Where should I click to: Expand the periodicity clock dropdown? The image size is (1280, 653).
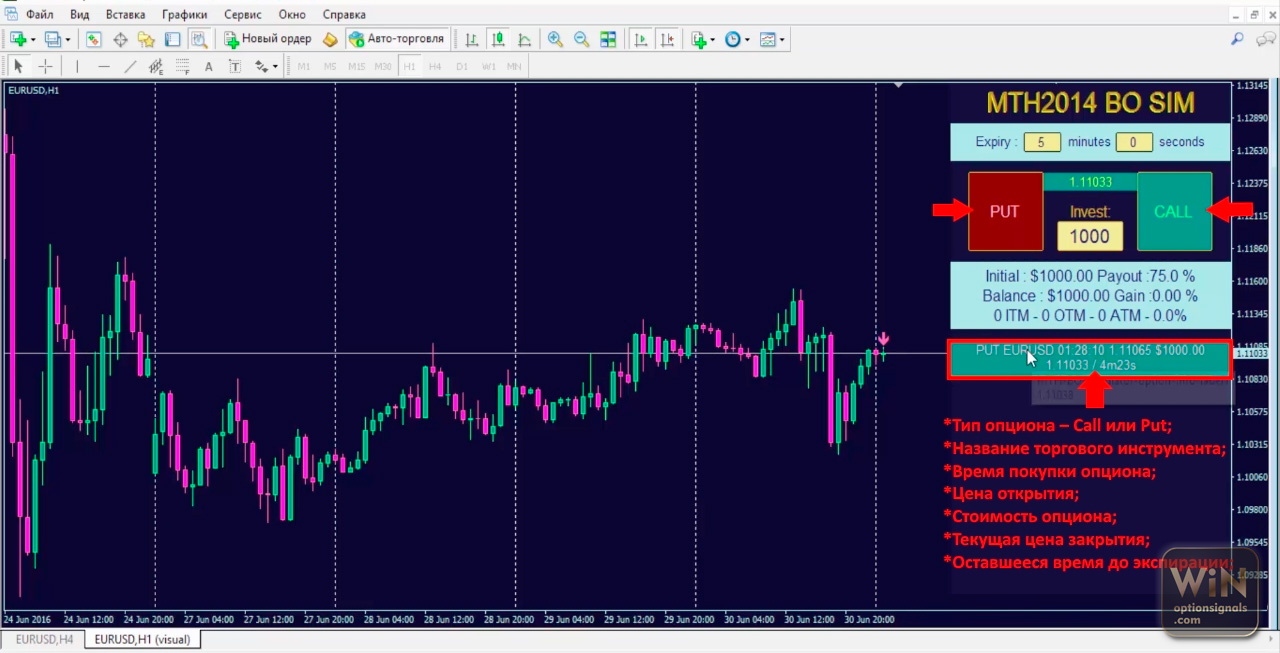[748, 40]
